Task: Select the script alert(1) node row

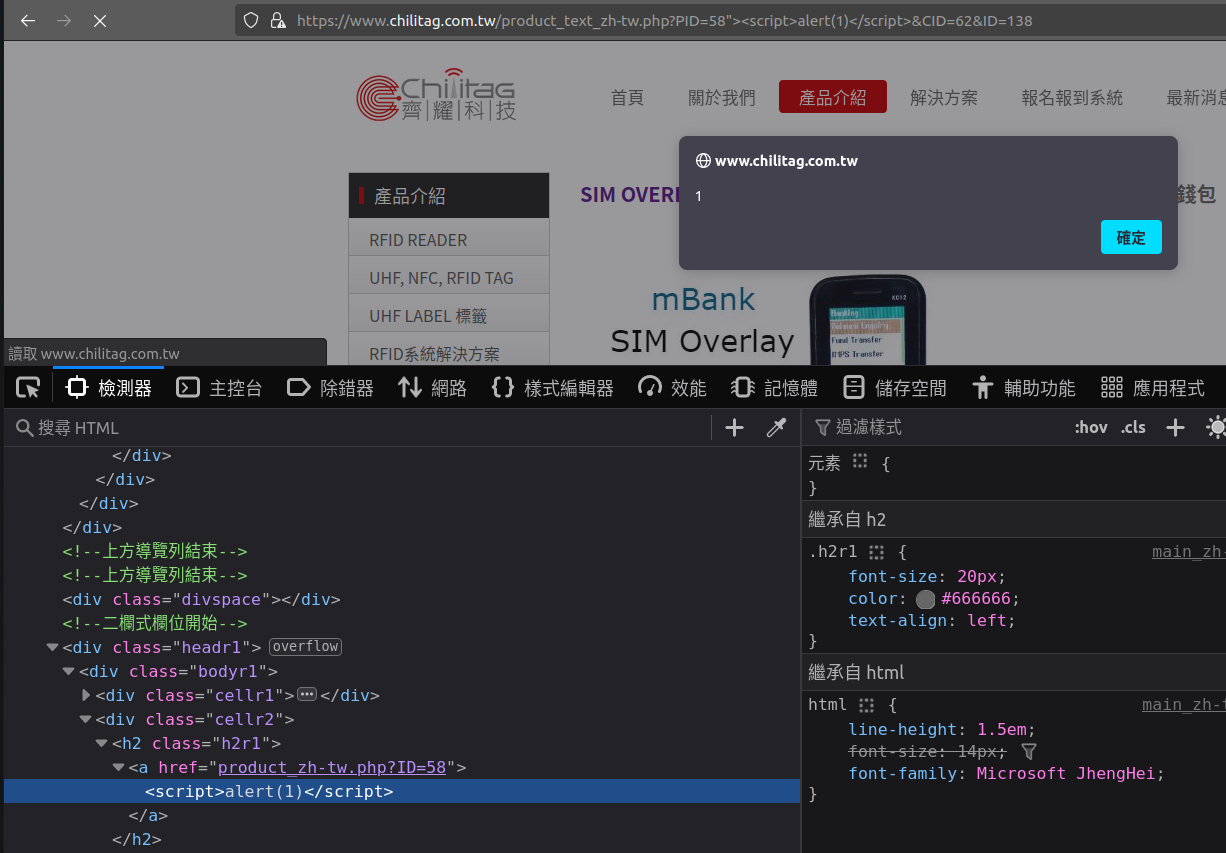Action: click(x=402, y=791)
